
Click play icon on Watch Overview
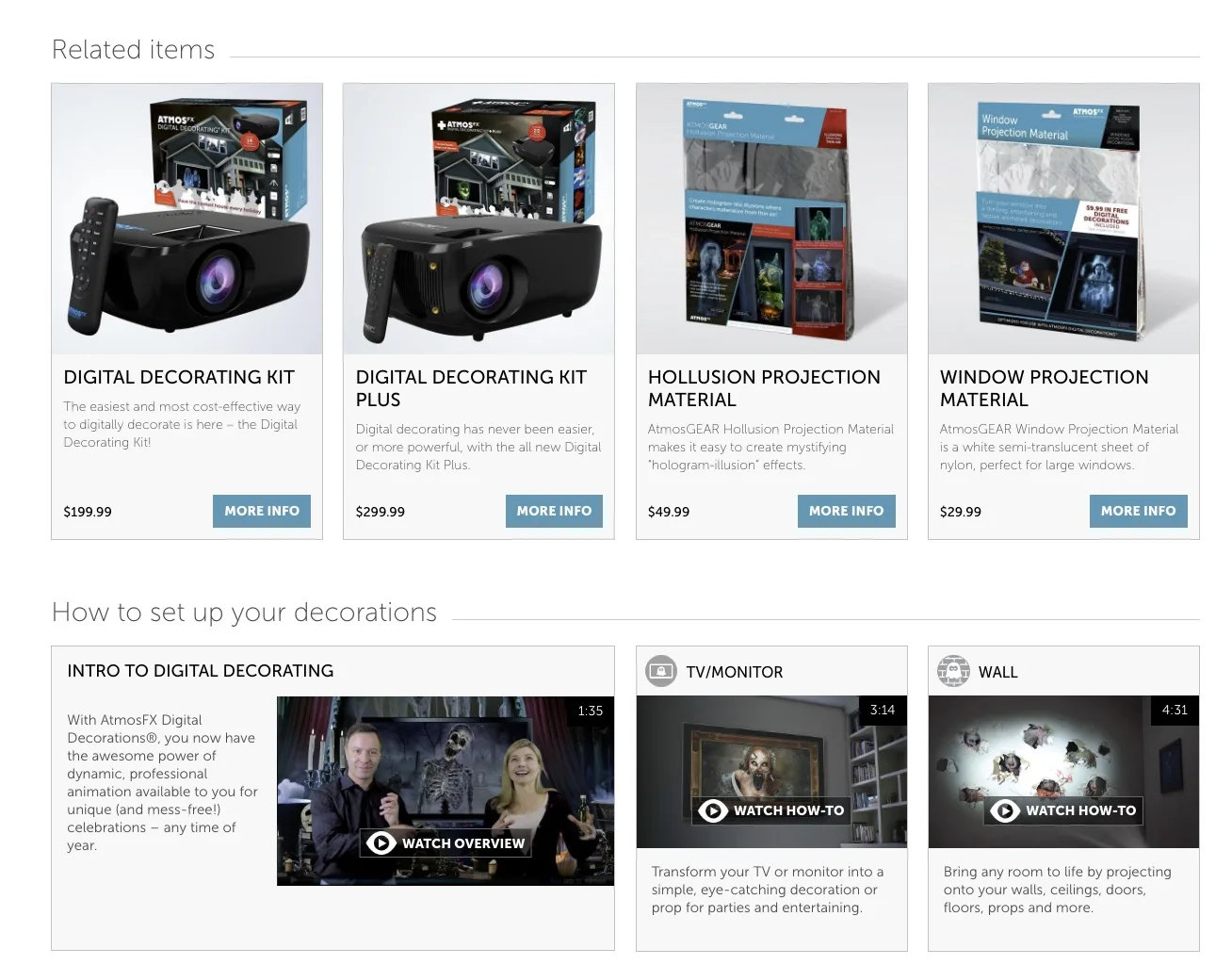[x=381, y=842]
